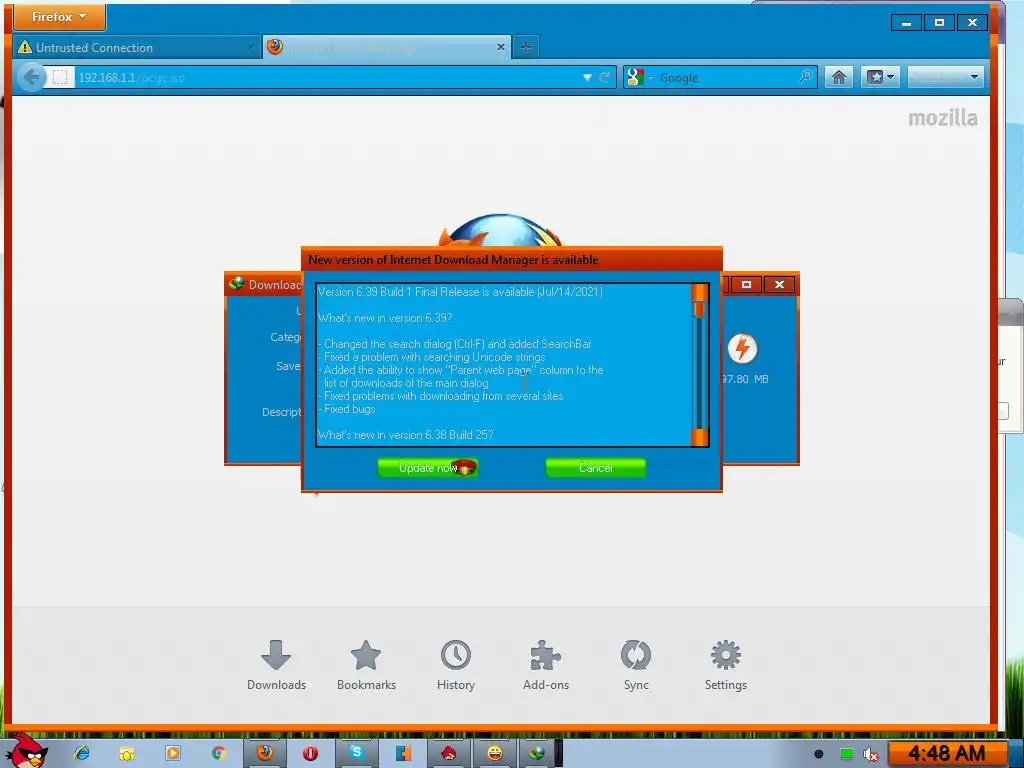The width and height of the screenshot is (1024, 768).
Task: Click the green tray icon near the clock
Action: point(846,754)
